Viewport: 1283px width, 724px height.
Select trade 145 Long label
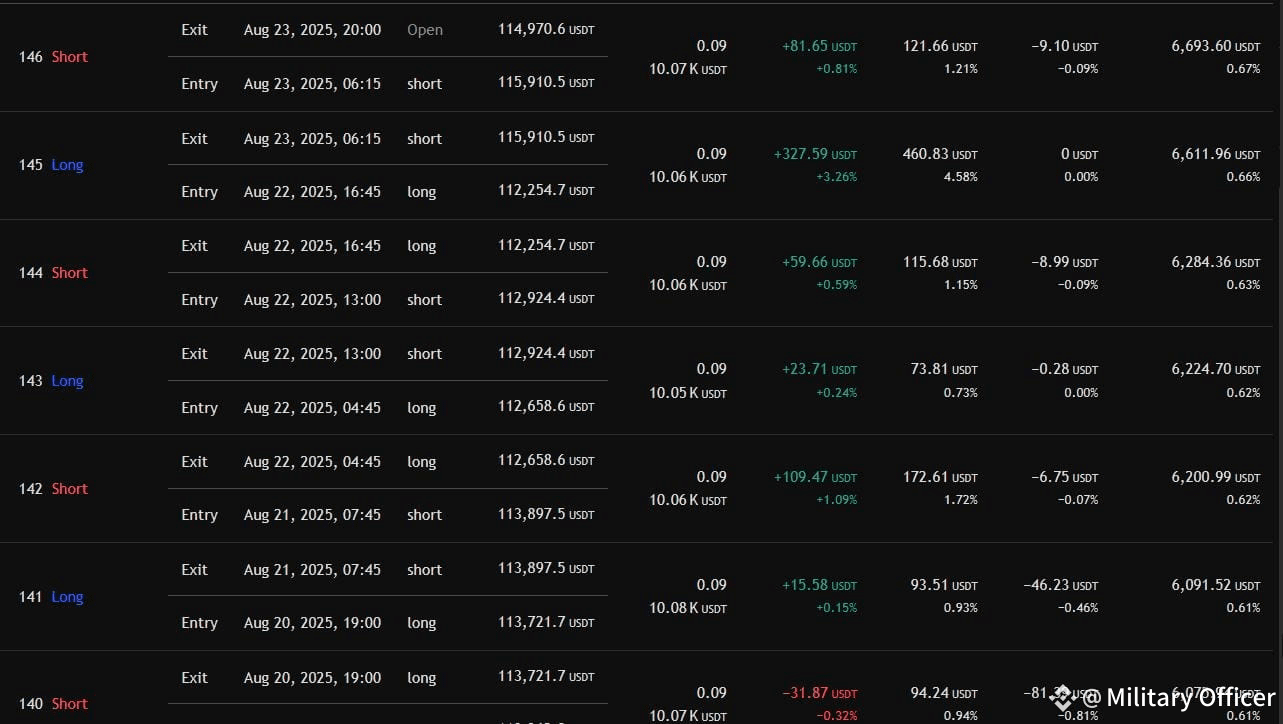click(x=52, y=165)
